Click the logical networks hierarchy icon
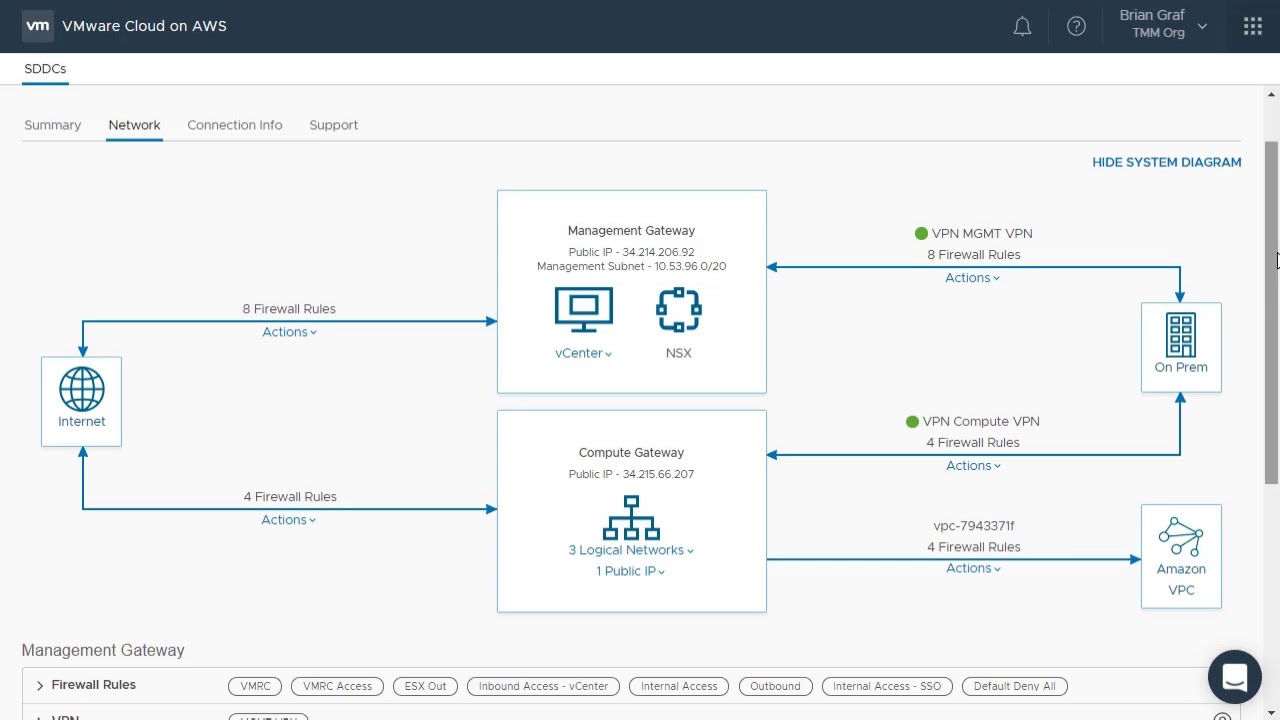This screenshot has height=720, width=1280. 631,518
